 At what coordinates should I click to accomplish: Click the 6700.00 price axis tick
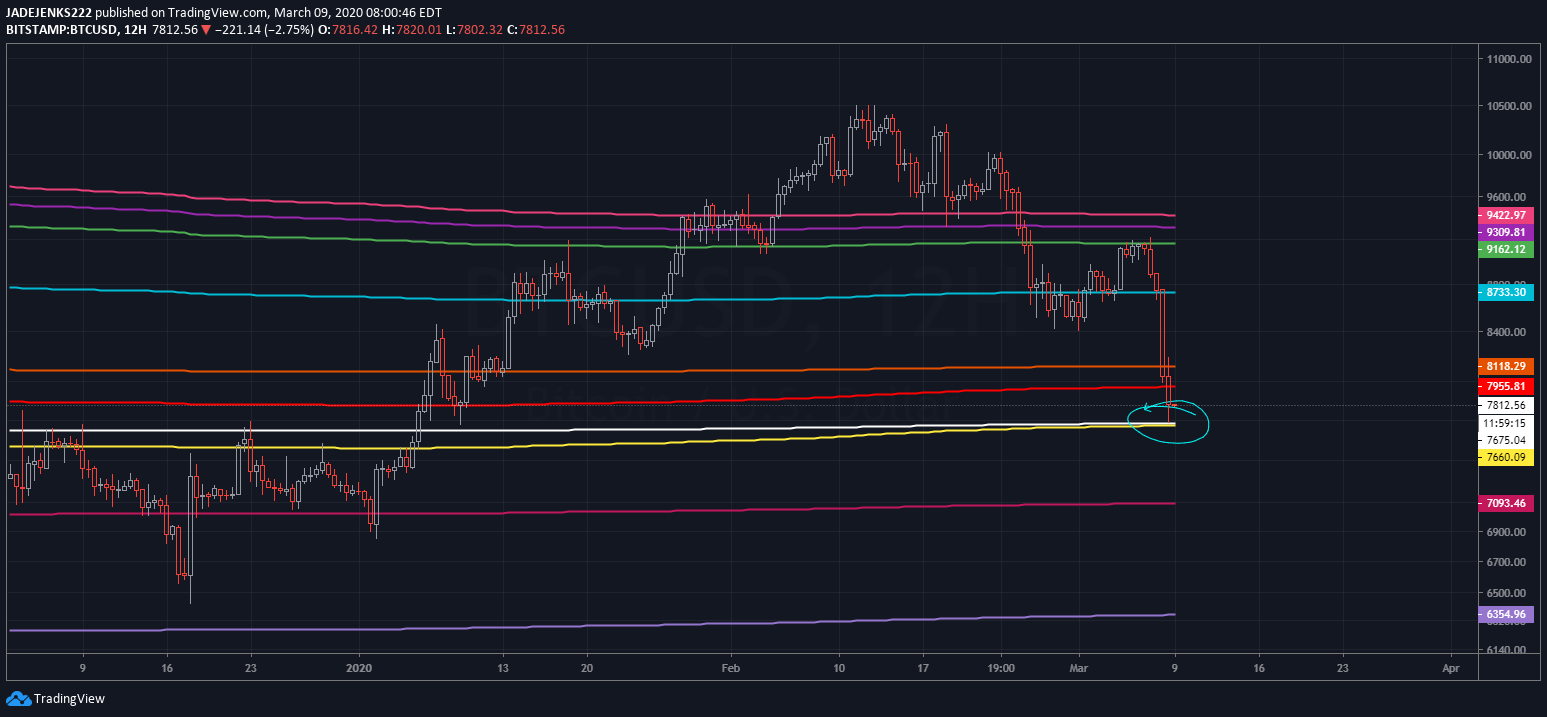pos(1508,563)
